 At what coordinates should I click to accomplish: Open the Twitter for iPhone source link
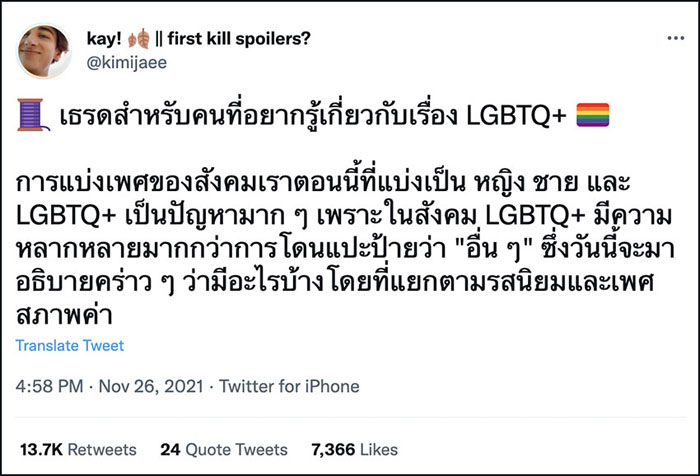tap(289, 386)
